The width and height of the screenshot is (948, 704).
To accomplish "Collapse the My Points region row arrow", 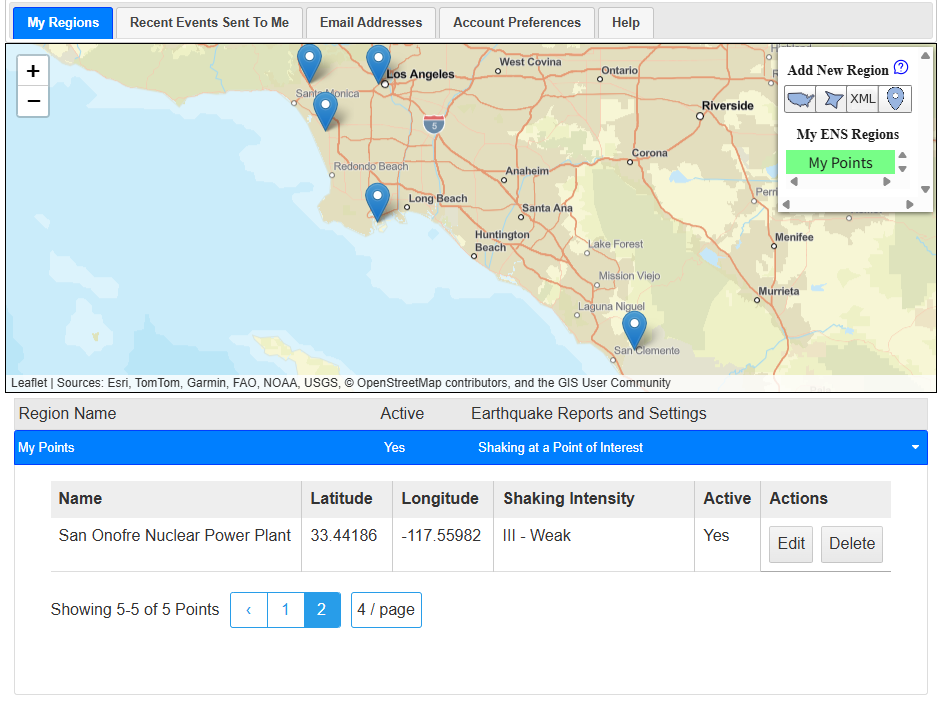I will pos(915,448).
